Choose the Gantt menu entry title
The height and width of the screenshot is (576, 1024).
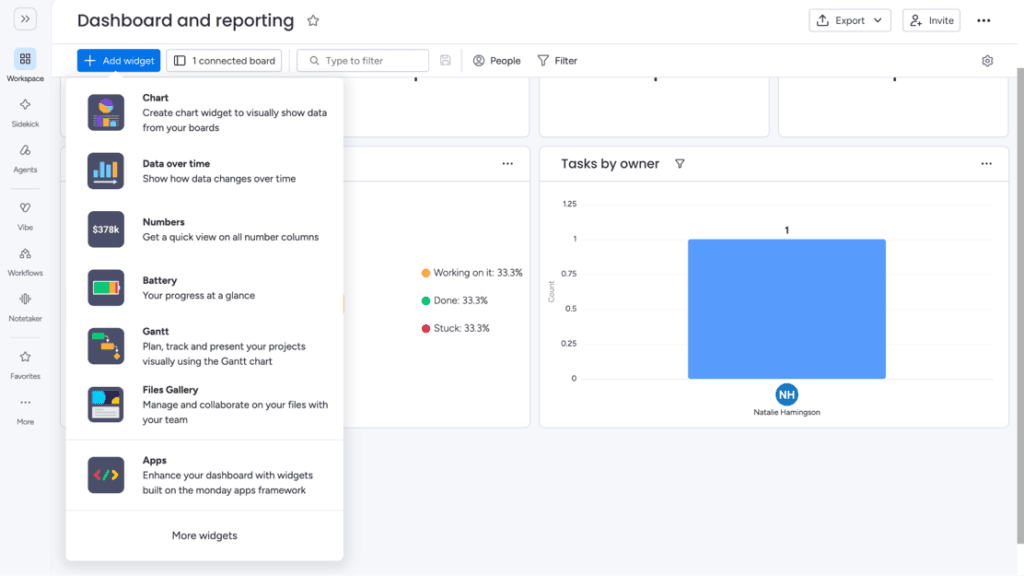point(155,331)
